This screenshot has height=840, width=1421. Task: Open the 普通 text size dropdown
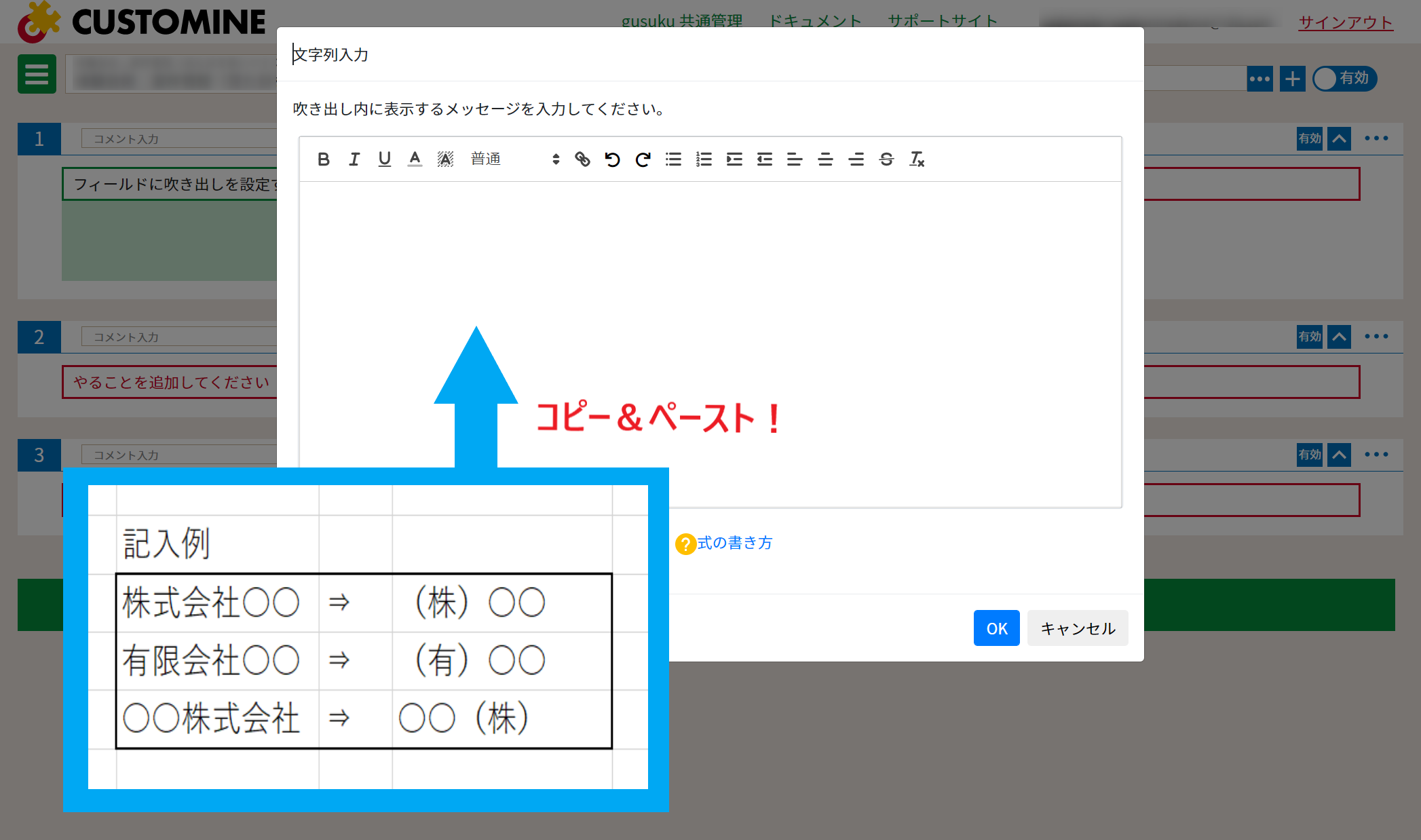(x=514, y=159)
